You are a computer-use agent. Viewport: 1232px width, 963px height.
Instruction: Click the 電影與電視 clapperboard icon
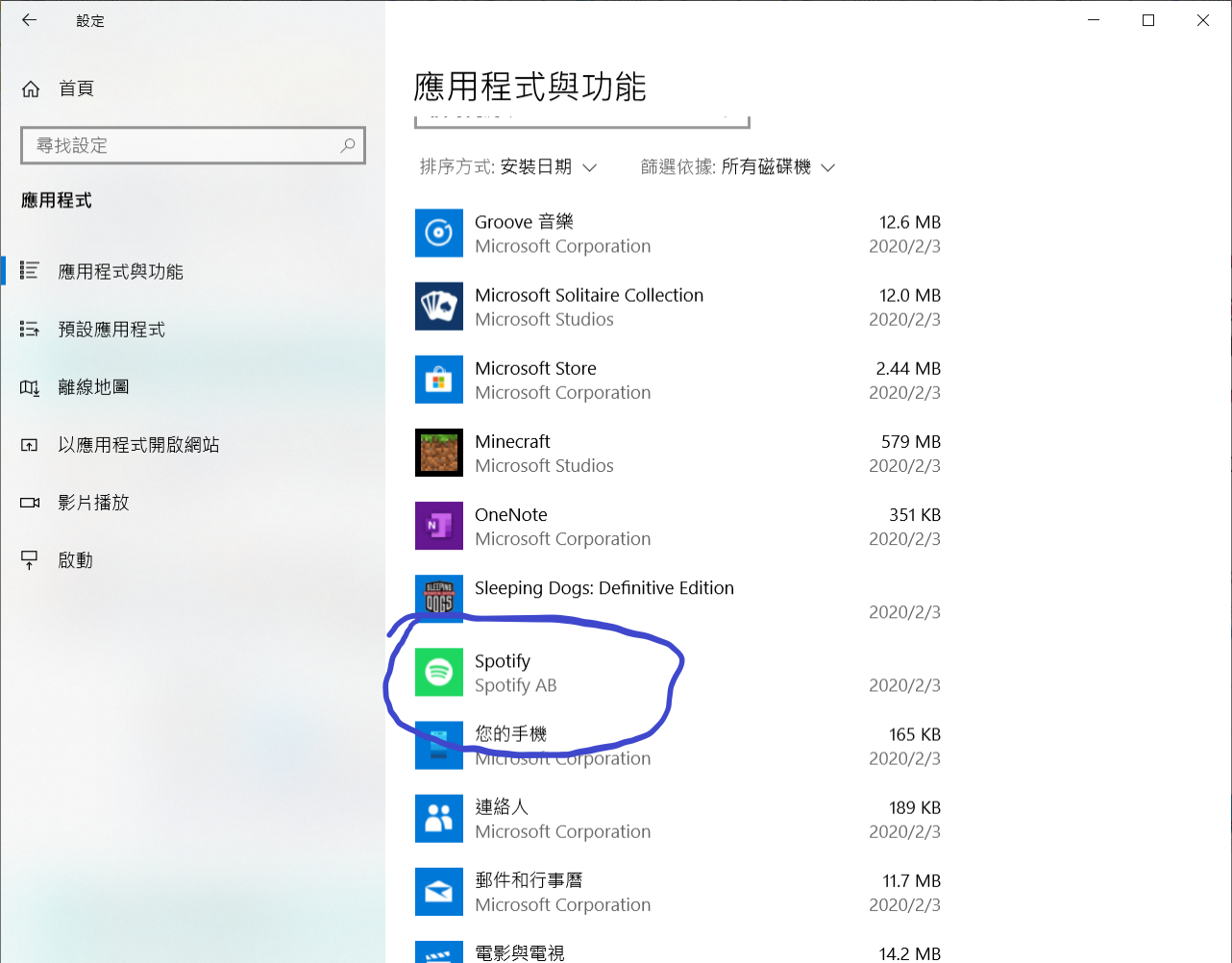click(439, 951)
